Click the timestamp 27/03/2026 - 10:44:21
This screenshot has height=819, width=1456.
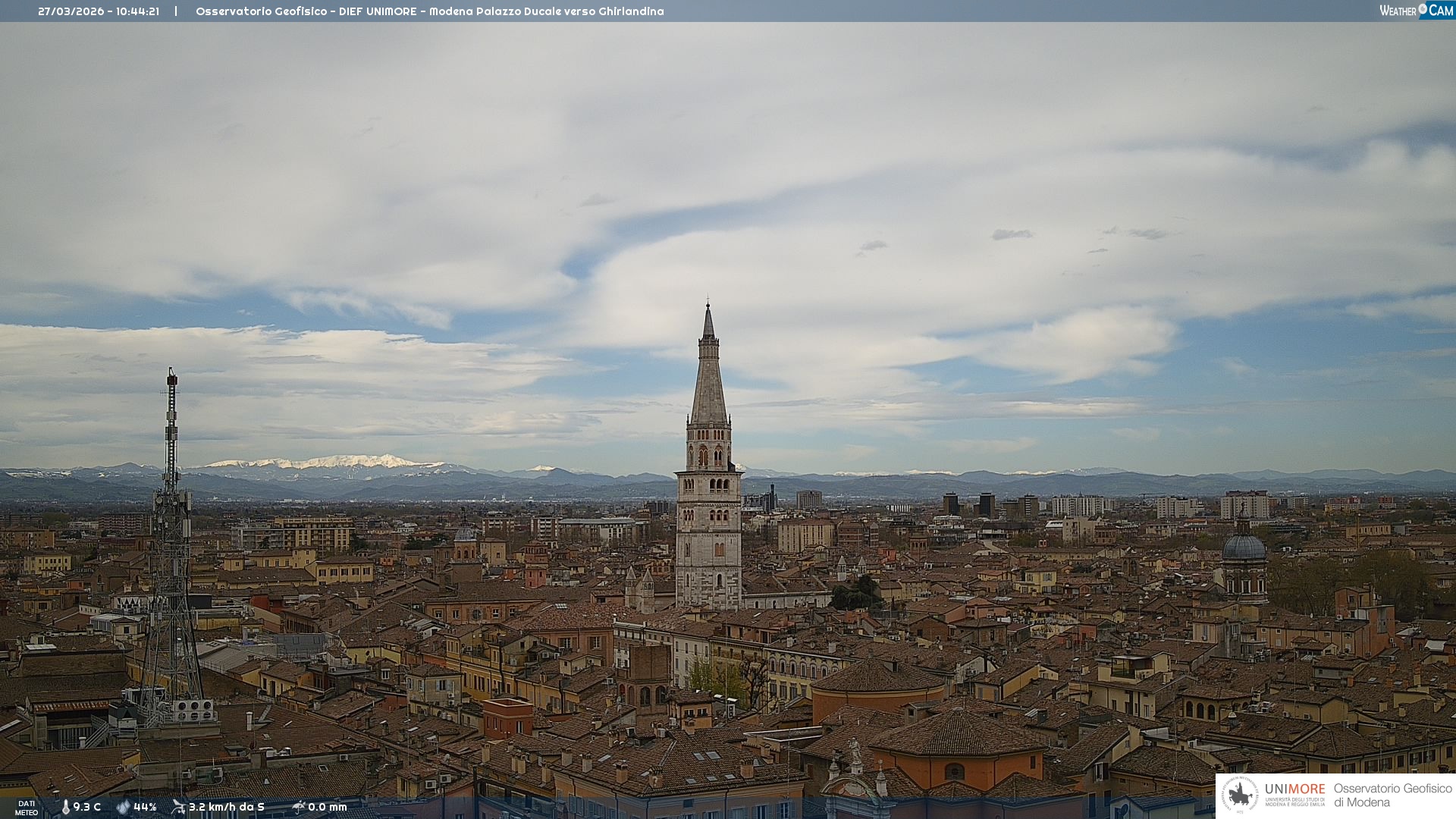click(x=99, y=11)
